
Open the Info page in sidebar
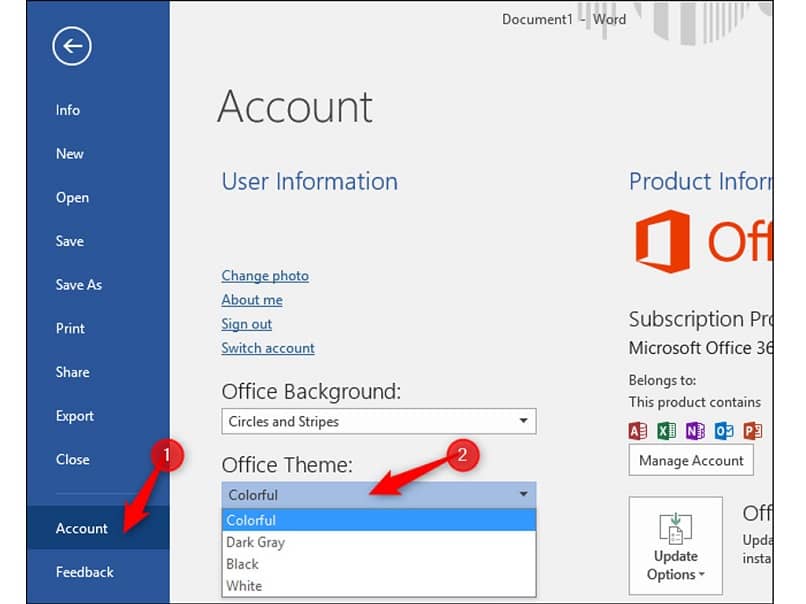(x=68, y=110)
